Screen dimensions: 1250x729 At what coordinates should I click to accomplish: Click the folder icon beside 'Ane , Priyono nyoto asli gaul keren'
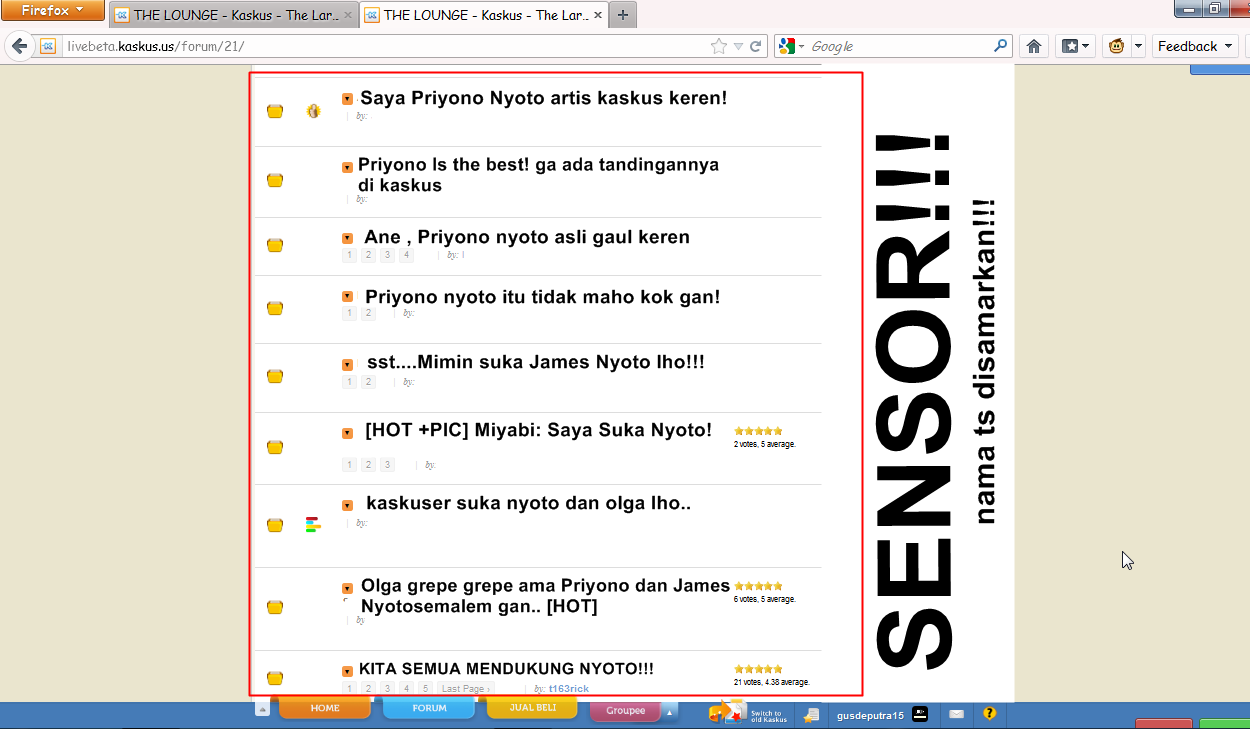point(275,245)
